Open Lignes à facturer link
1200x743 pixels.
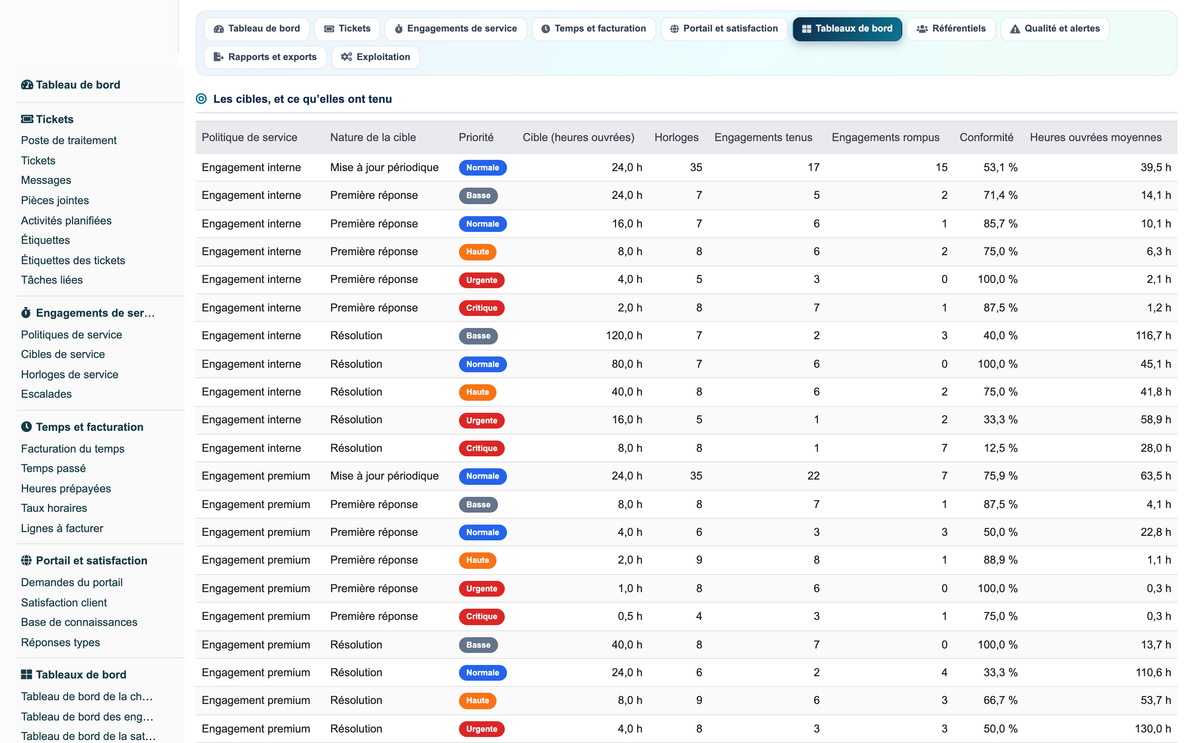click(x=62, y=529)
